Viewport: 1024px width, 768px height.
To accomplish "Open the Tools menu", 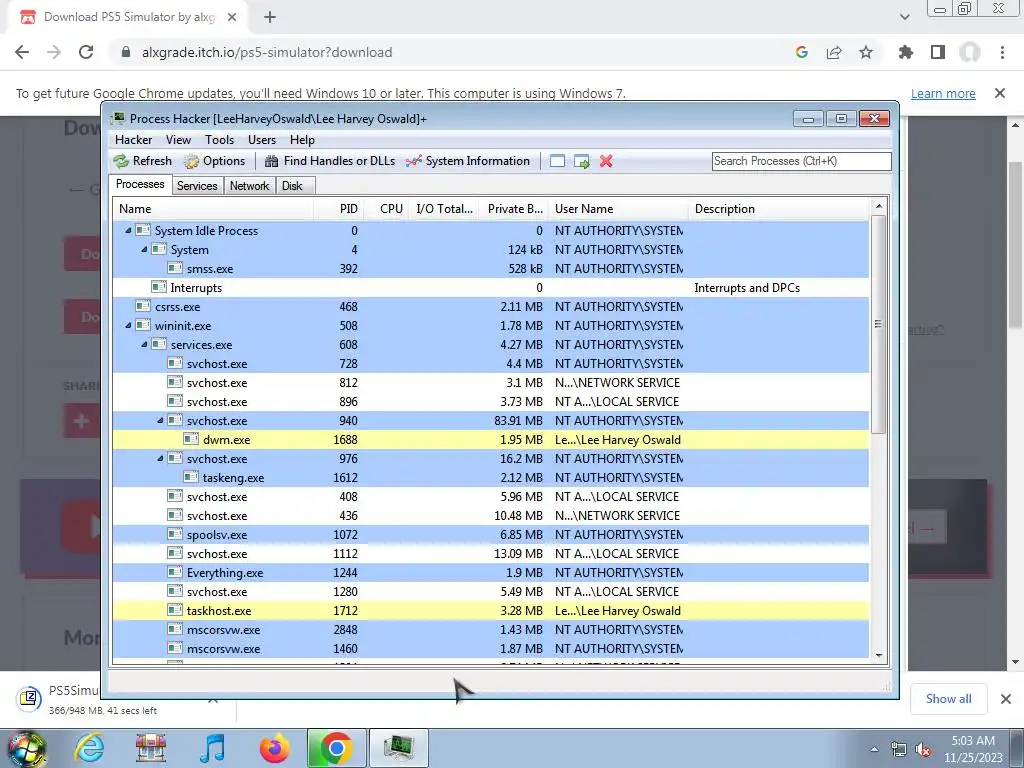I will tap(219, 140).
